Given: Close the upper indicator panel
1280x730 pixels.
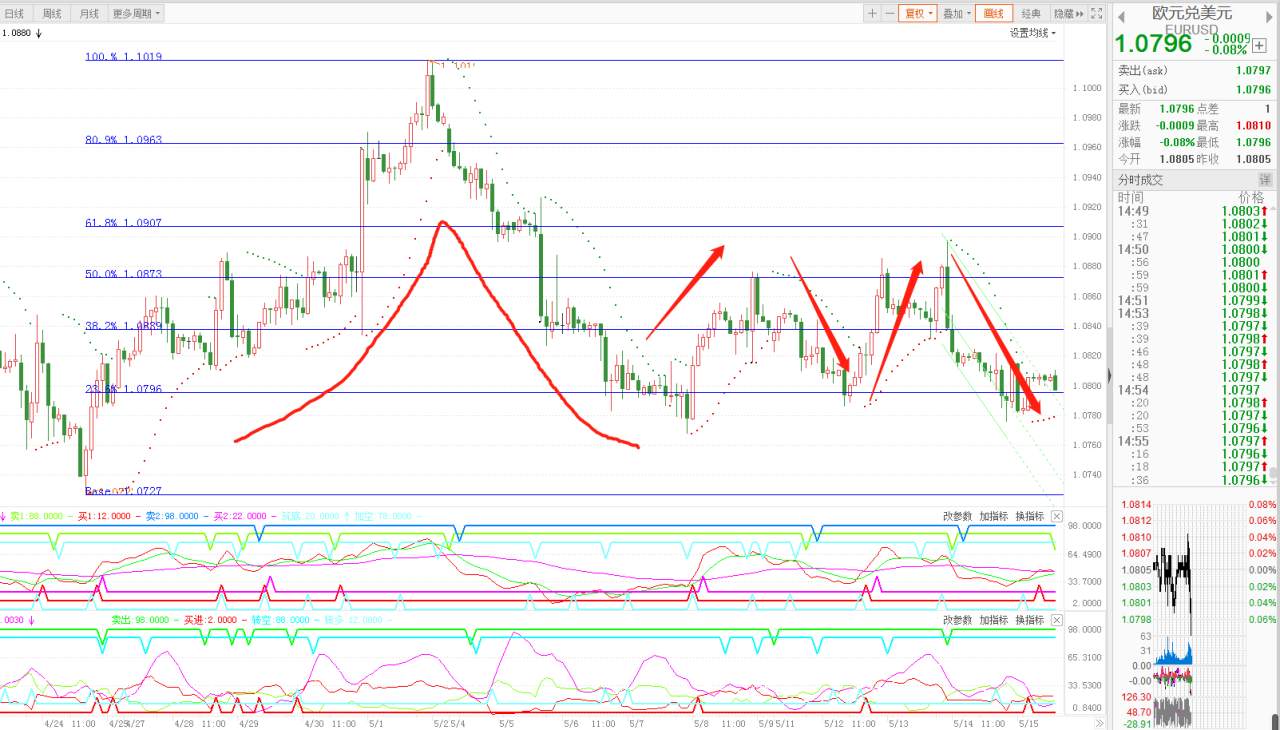Looking at the screenshot, I should (x=1056, y=516).
